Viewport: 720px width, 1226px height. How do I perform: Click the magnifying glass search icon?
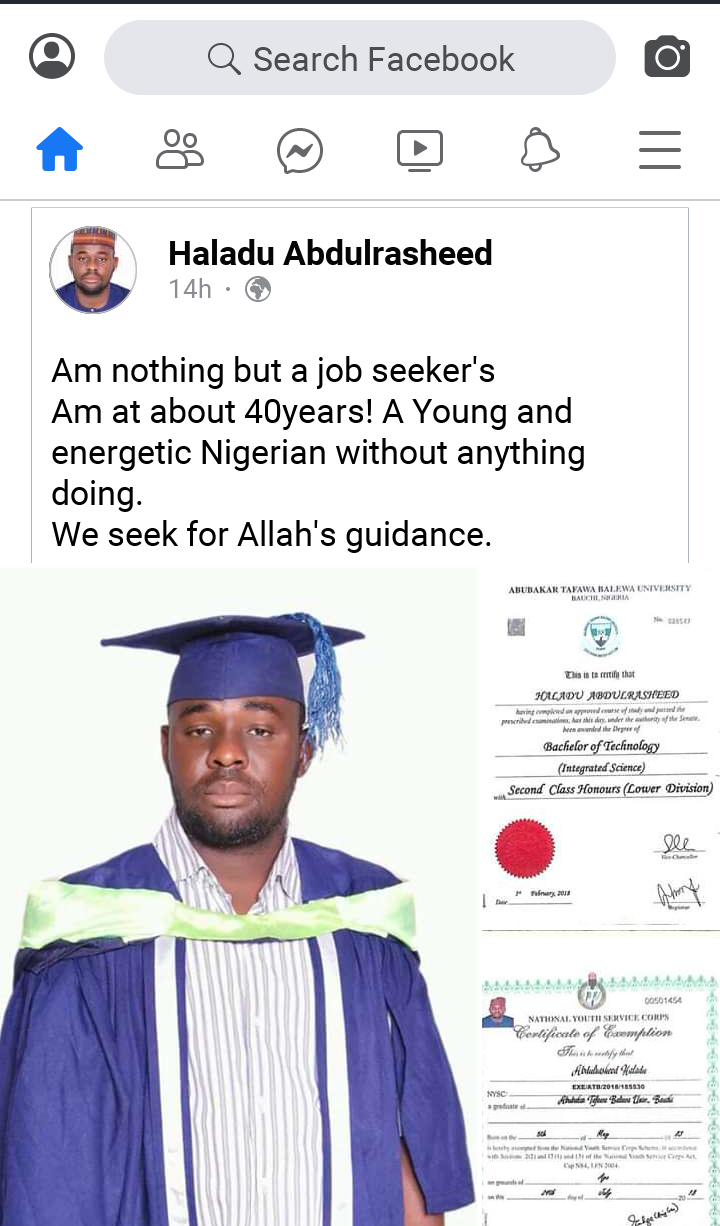[224, 59]
